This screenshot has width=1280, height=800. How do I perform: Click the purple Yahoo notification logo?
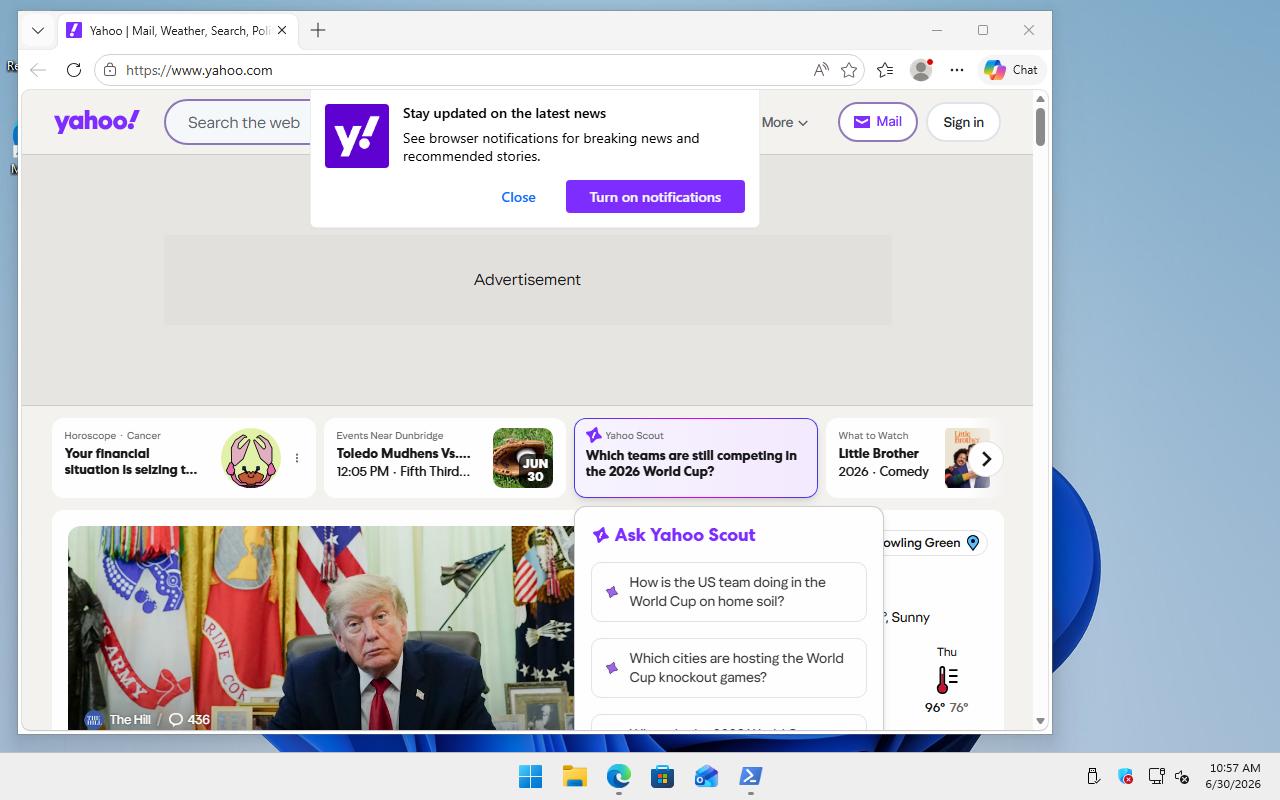coord(357,136)
